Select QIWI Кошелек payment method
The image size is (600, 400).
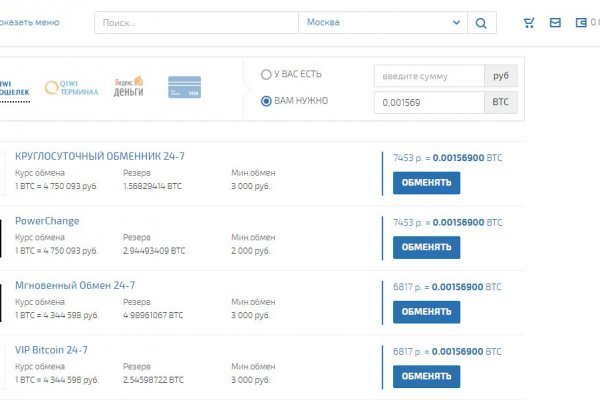click(x=15, y=87)
